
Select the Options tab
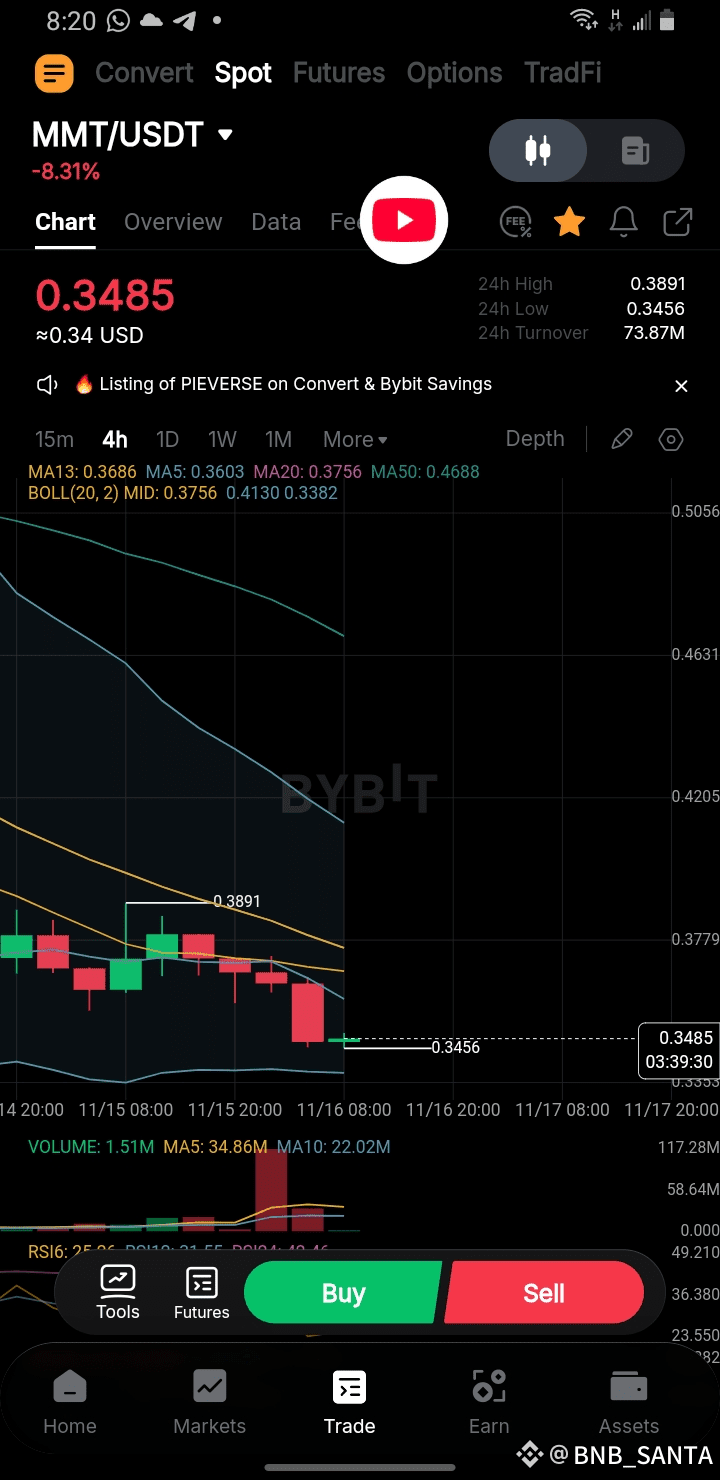point(454,73)
